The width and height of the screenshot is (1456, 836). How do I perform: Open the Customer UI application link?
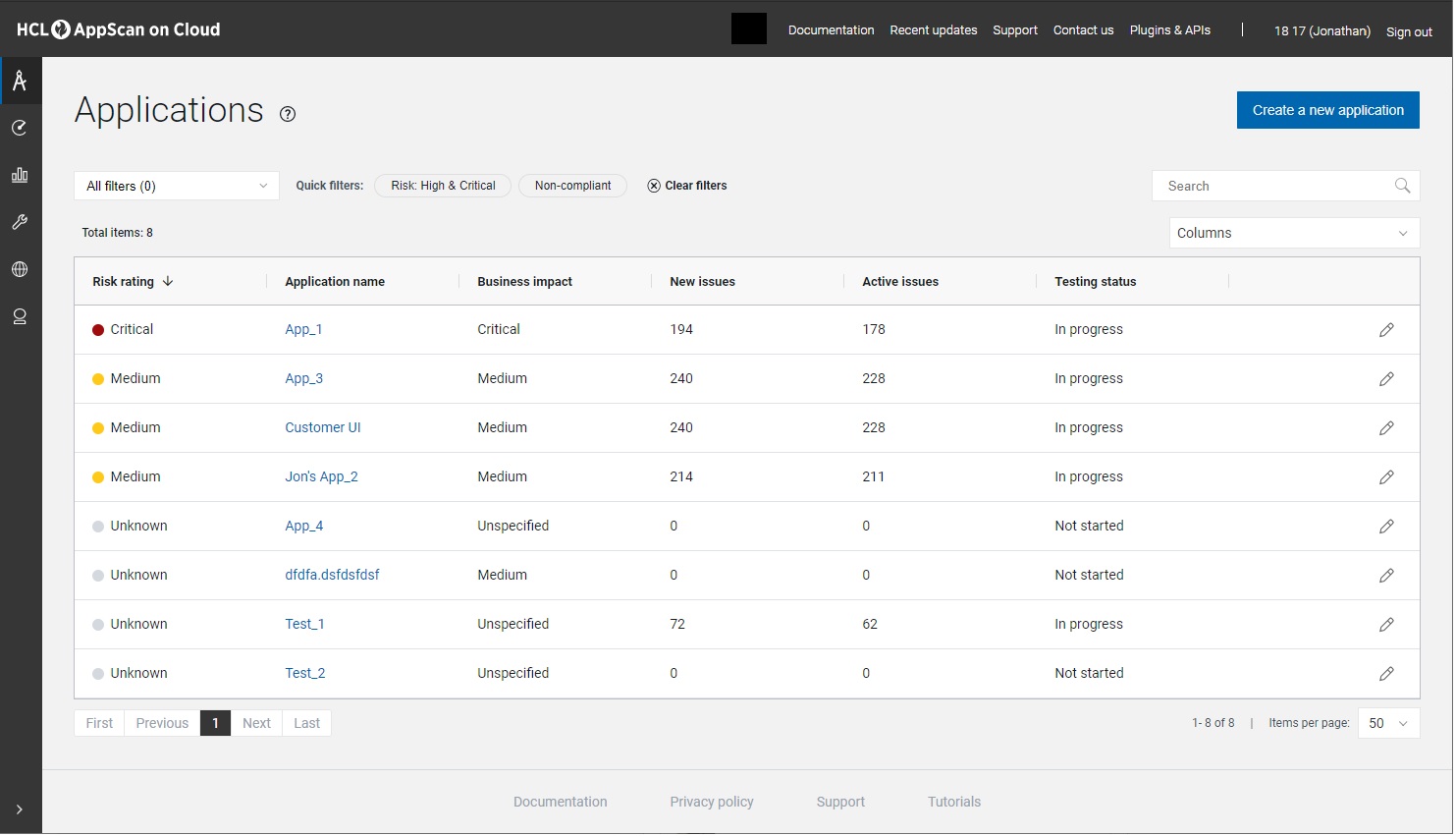click(323, 428)
